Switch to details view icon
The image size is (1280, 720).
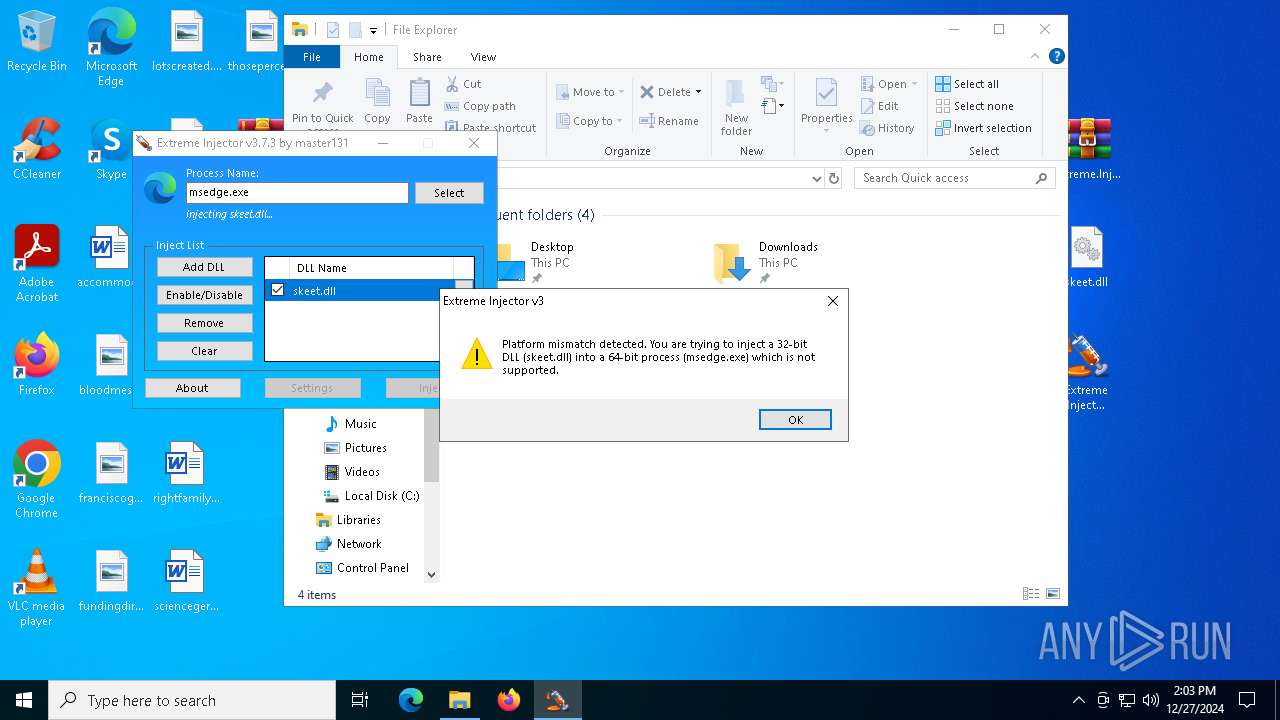coord(1031,594)
